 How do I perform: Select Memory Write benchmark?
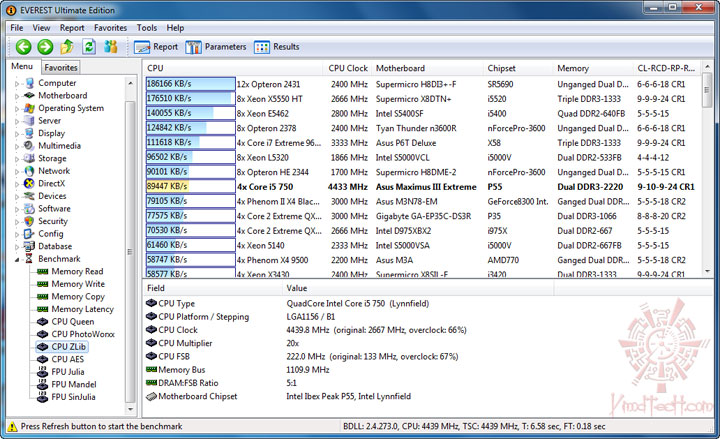coord(78,284)
